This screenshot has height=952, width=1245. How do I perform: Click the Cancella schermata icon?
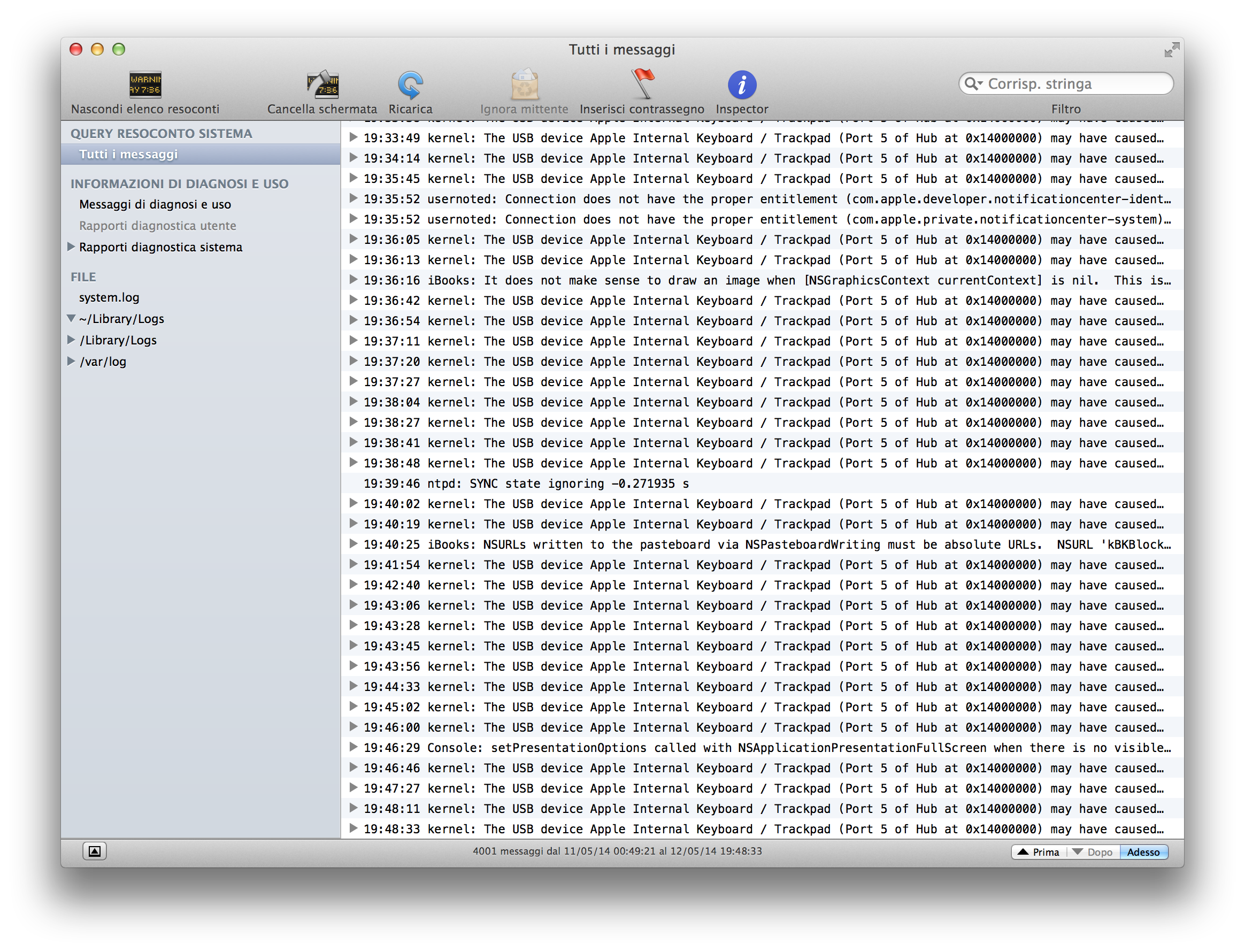click(x=322, y=85)
